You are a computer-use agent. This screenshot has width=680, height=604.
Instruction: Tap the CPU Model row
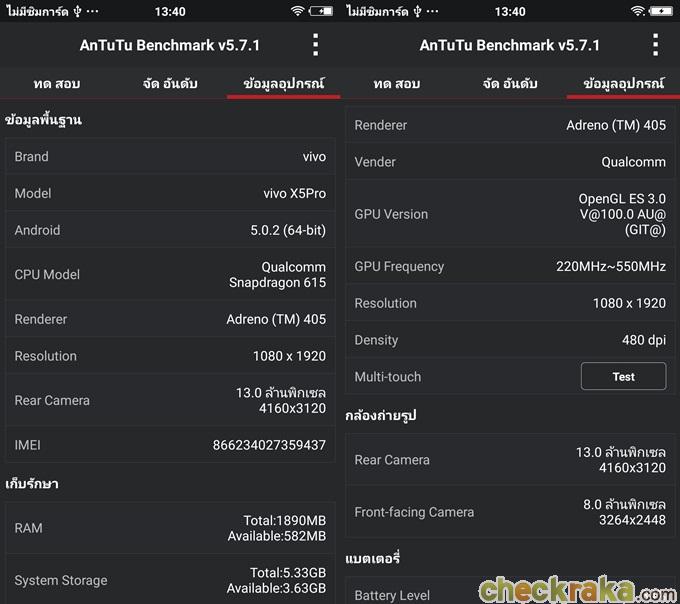pyautogui.click(x=170, y=274)
